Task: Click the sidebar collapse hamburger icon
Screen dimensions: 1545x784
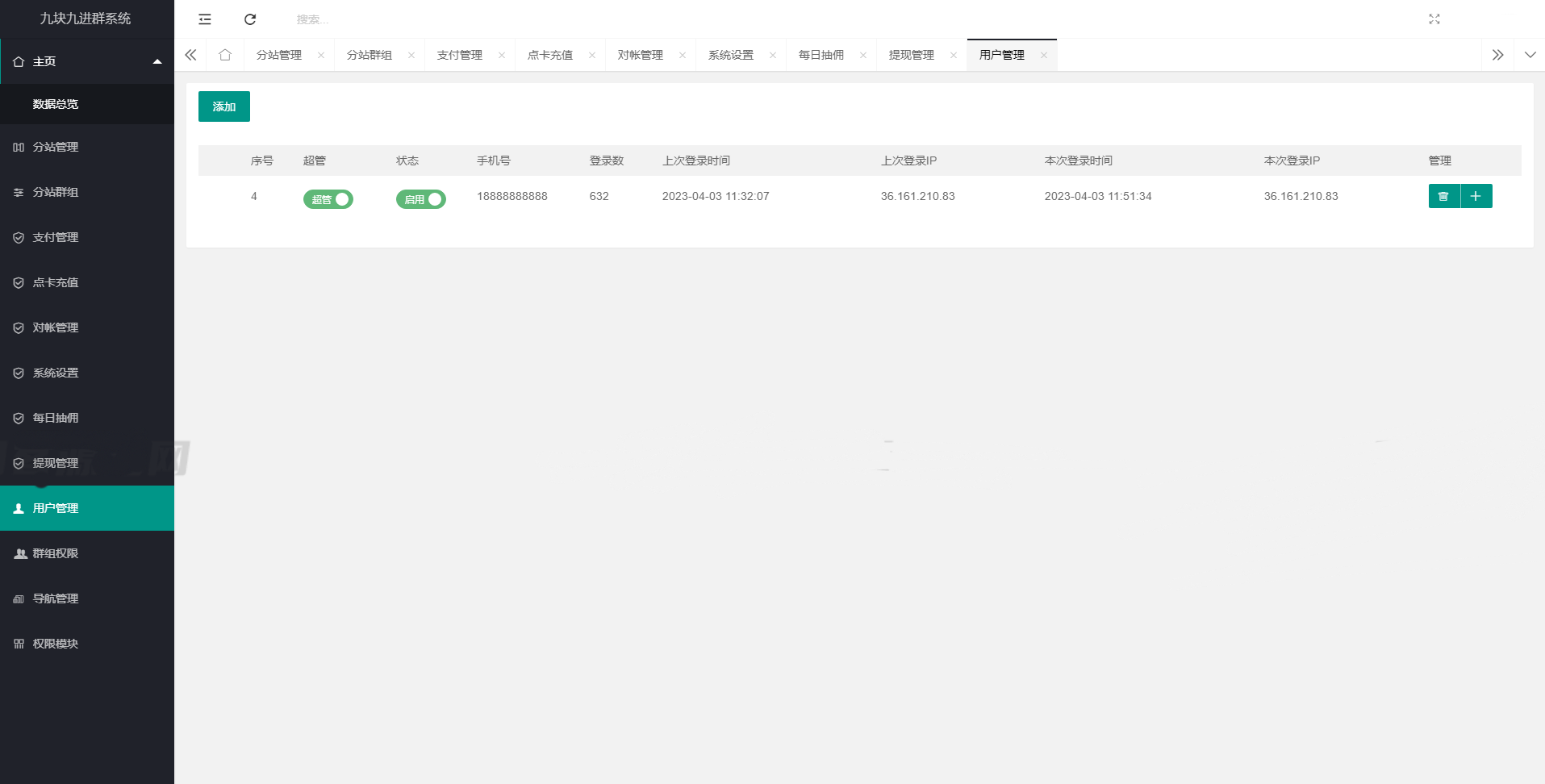Action: coord(204,19)
